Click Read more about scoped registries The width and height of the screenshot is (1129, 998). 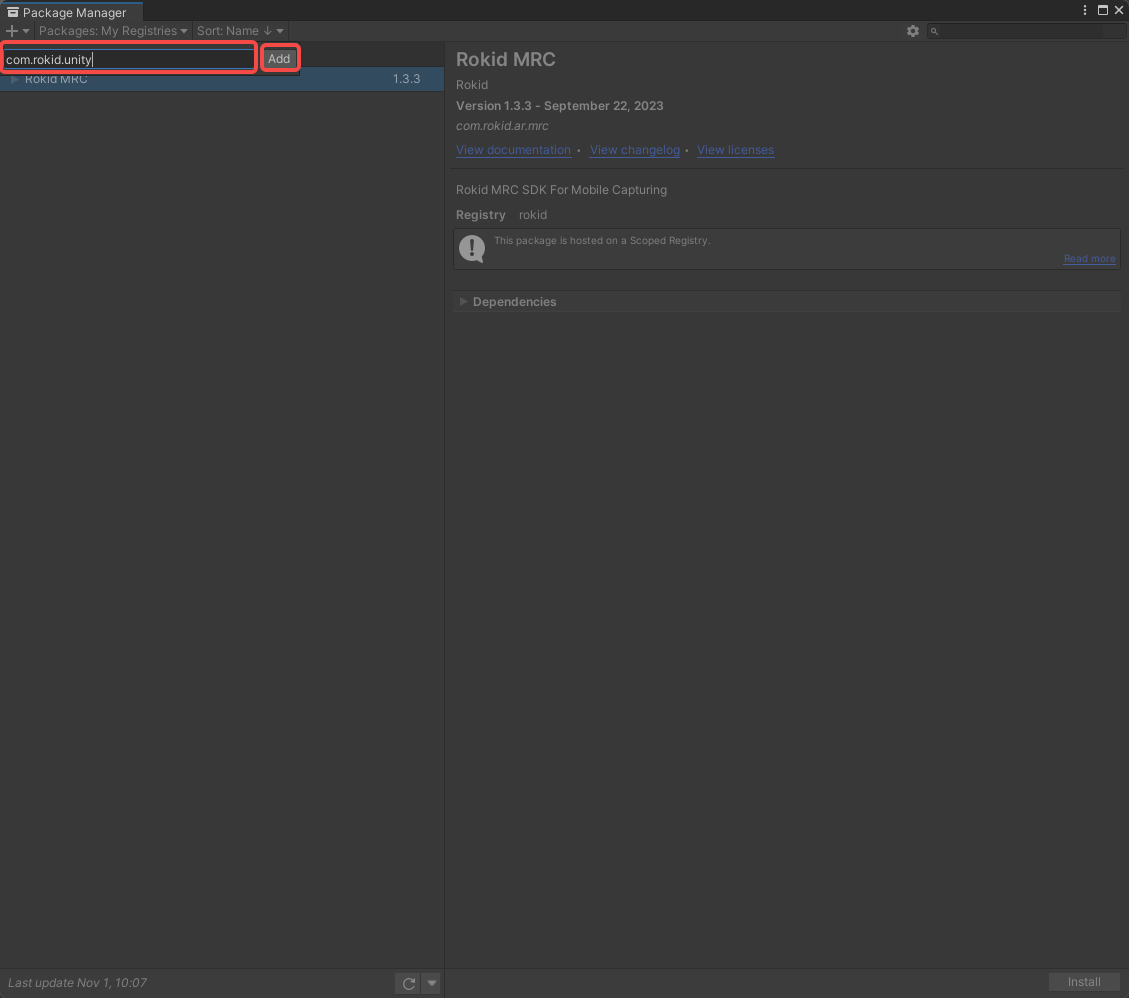tap(1089, 259)
